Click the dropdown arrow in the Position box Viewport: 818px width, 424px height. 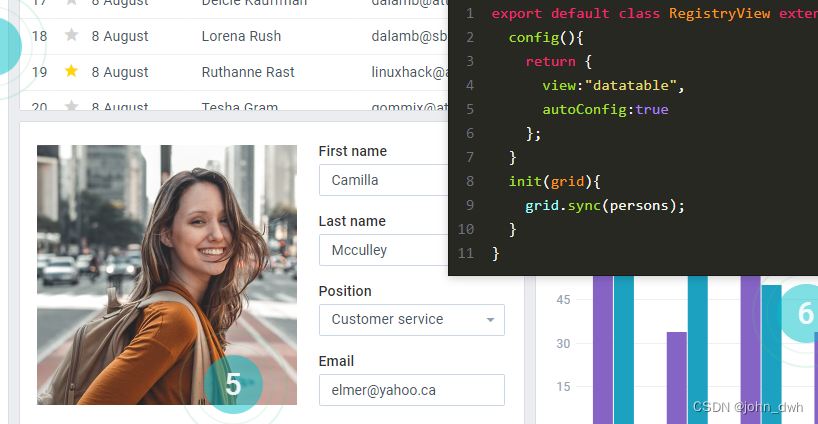(x=490, y=320)
